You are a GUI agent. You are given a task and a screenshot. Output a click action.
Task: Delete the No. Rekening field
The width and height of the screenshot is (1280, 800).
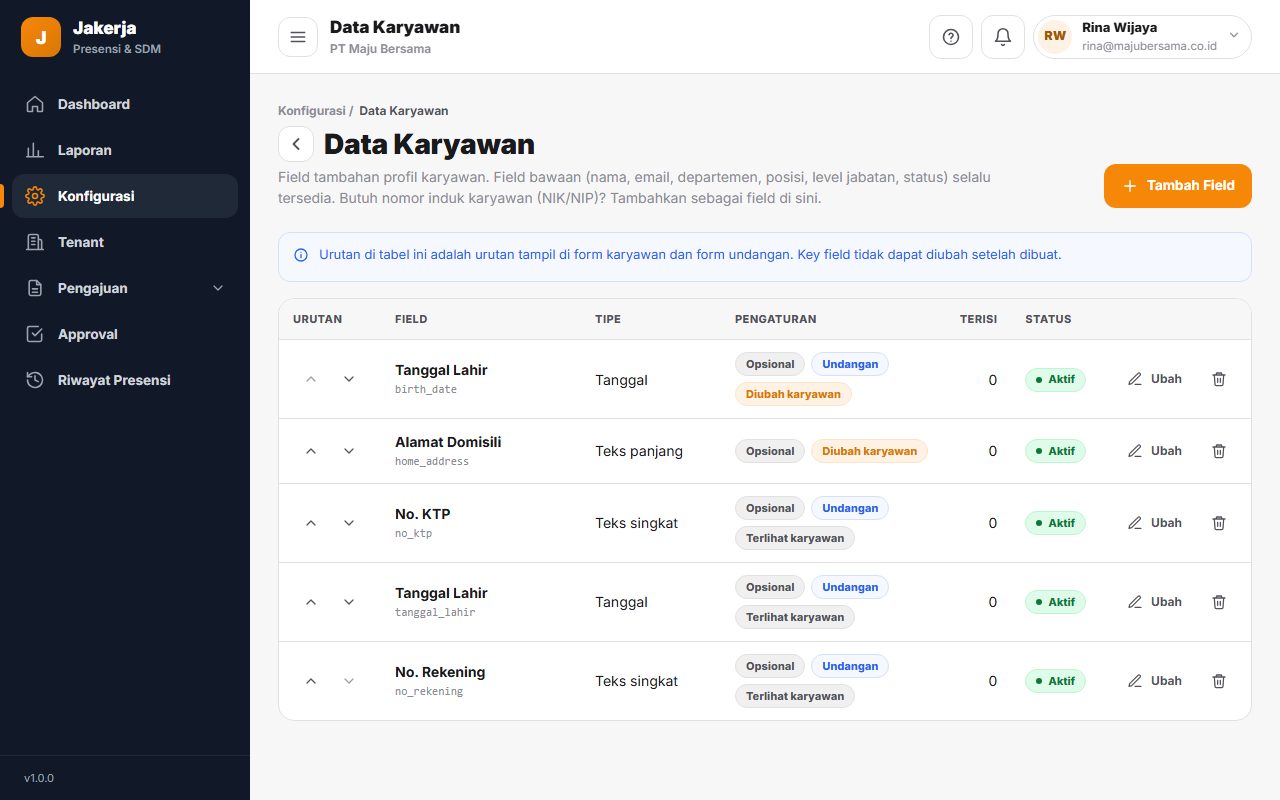1218,681
